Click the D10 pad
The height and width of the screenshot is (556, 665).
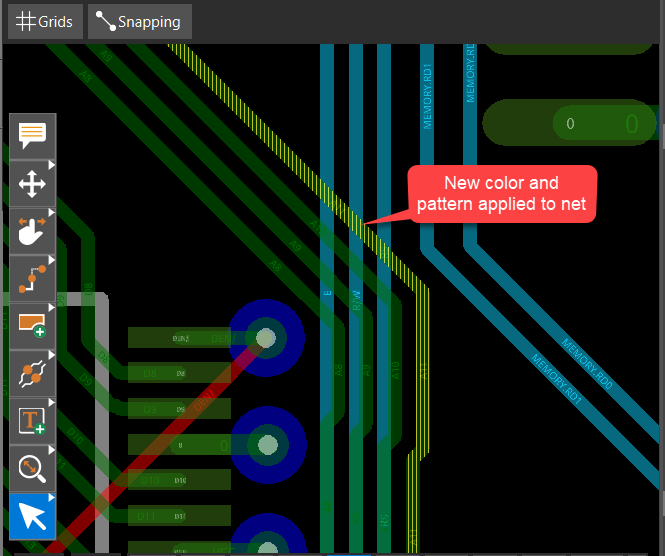(x=179, y=480)
